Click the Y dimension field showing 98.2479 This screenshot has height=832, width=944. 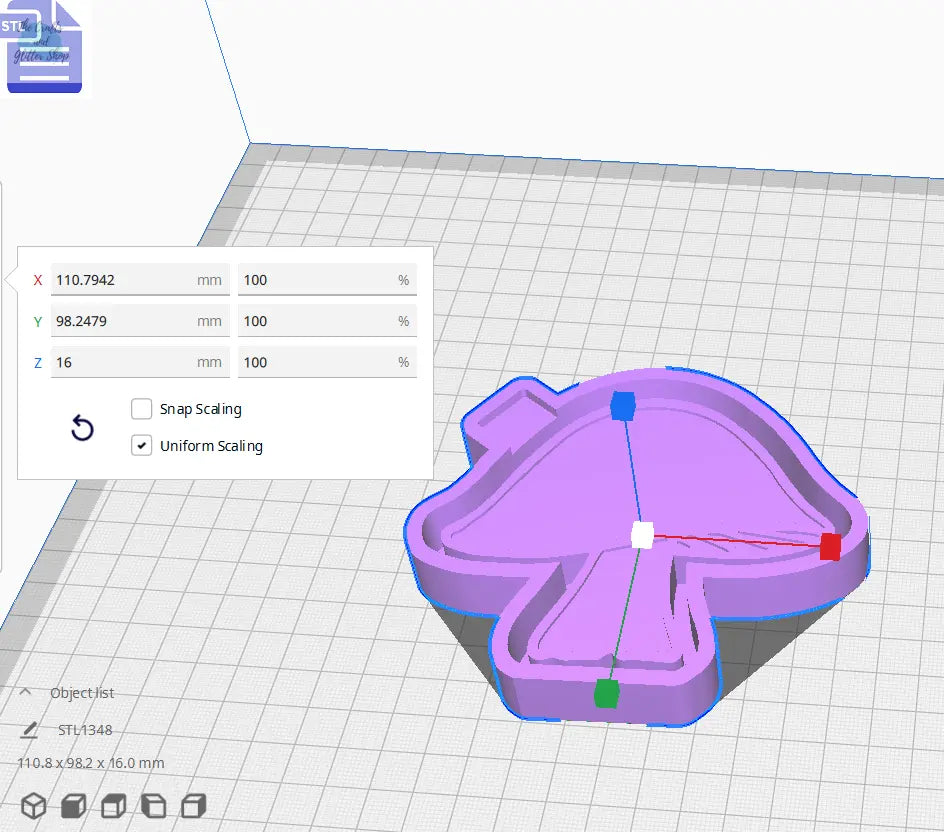click(130, 320)
